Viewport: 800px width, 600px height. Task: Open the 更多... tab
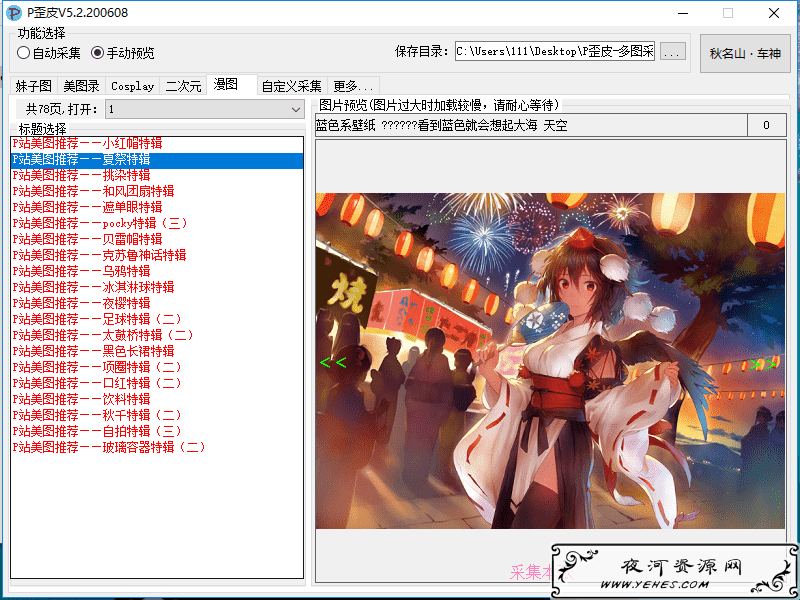354,86
